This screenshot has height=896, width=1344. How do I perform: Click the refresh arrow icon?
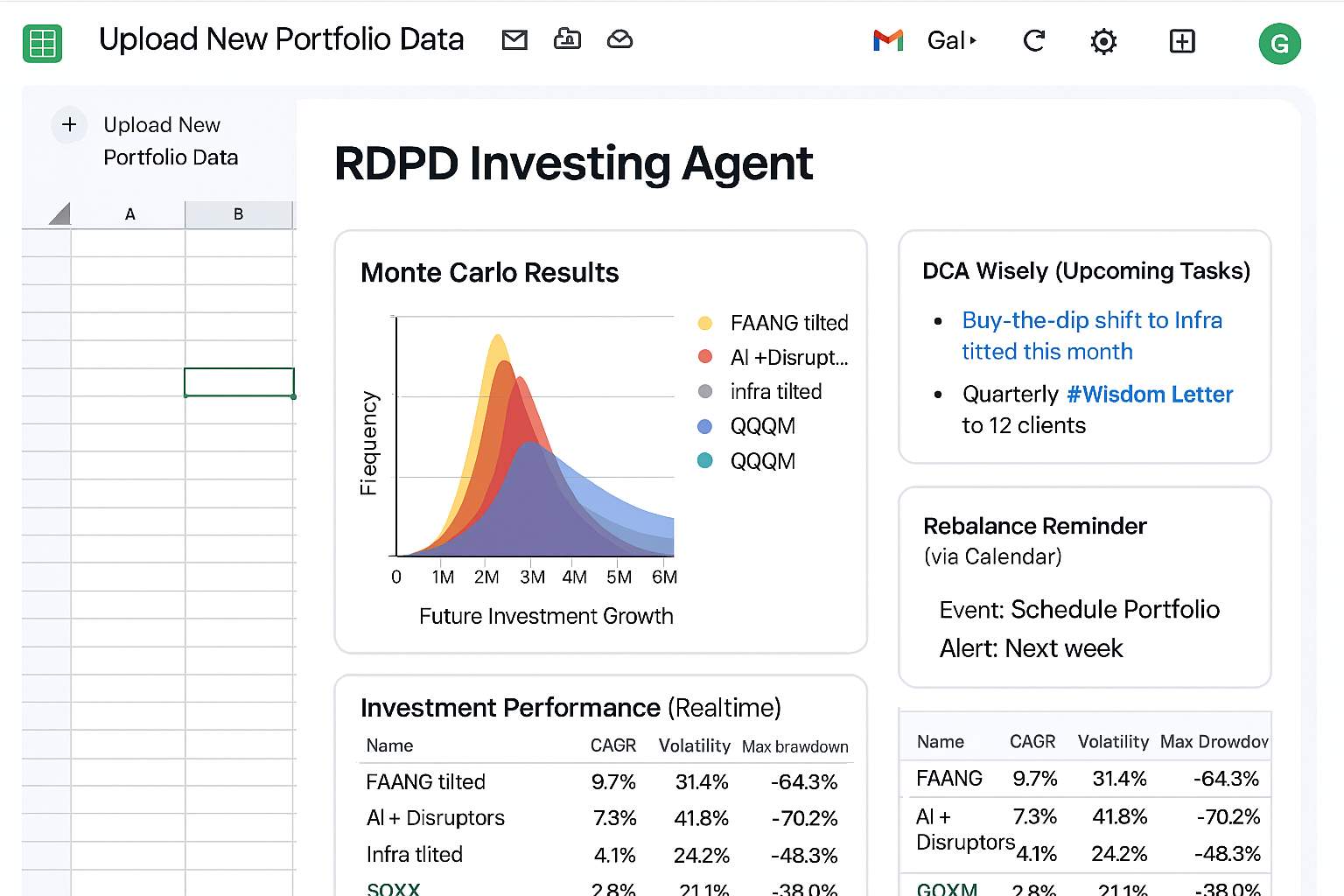click(1034, 41)
